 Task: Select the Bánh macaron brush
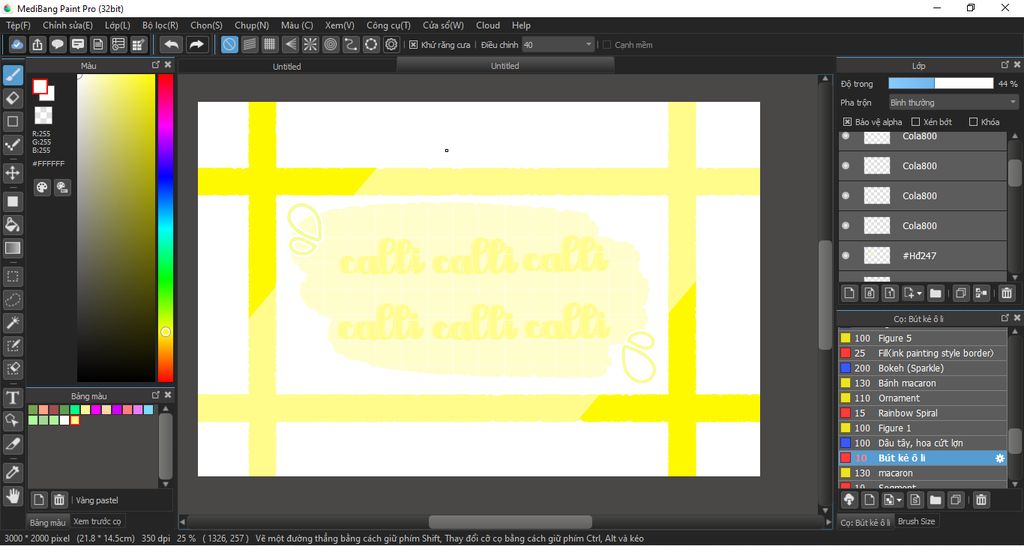pyautogui.click(x=923, y=383)
